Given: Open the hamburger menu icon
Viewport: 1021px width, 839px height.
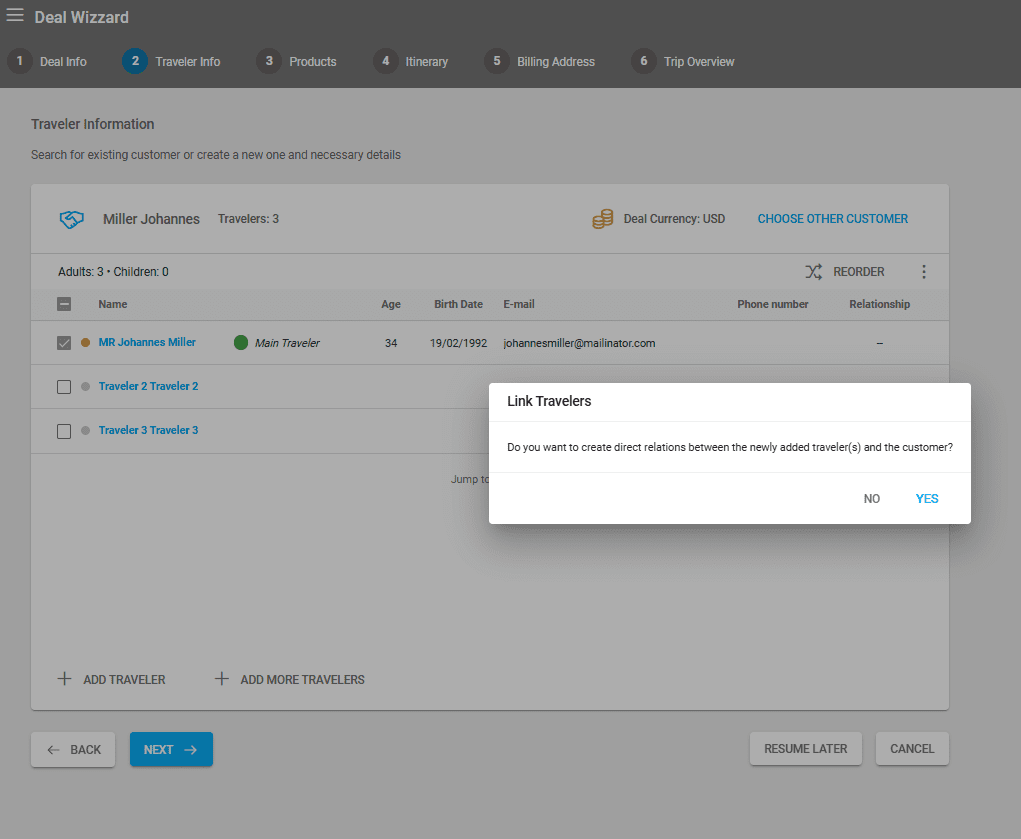Looking at the screenshot, I should 15,16.
